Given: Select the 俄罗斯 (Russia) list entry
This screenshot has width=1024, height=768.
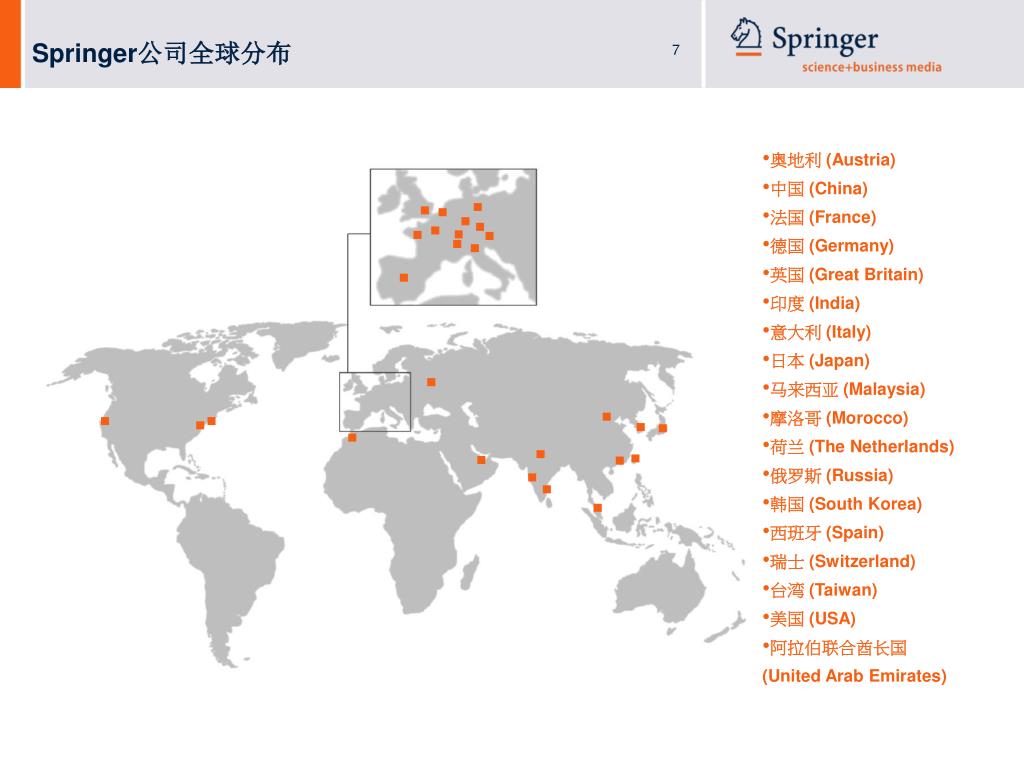Looking at the screenshot, I should click(828, 476).
